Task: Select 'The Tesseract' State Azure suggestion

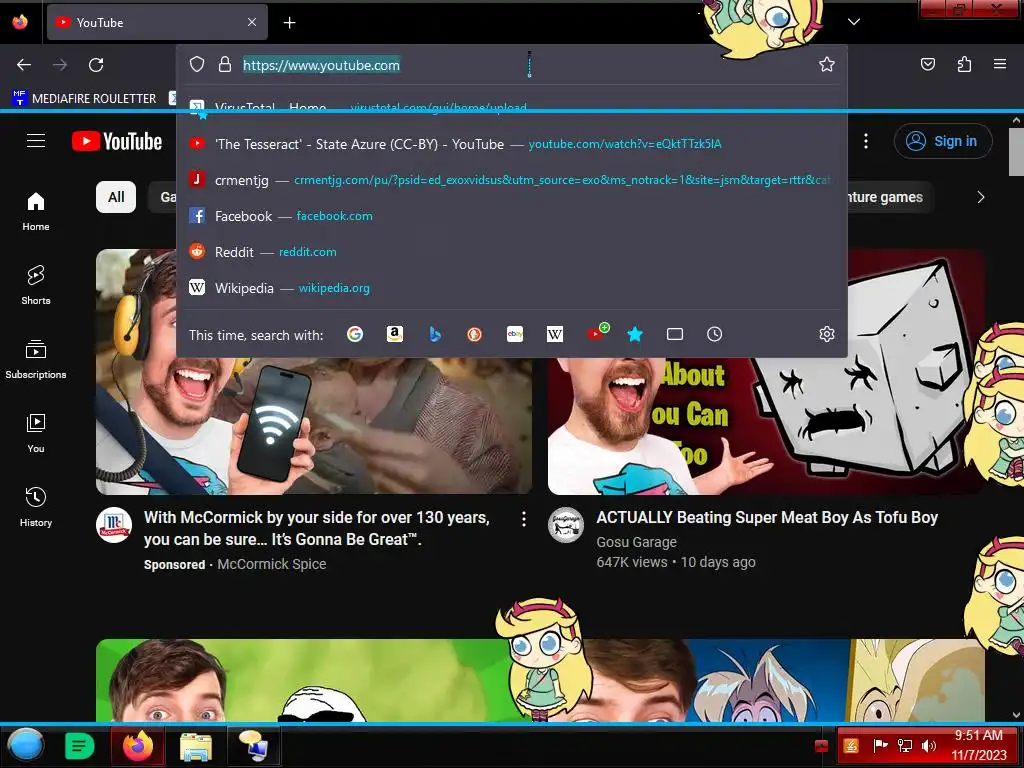Action: click(x=512, y=144)
